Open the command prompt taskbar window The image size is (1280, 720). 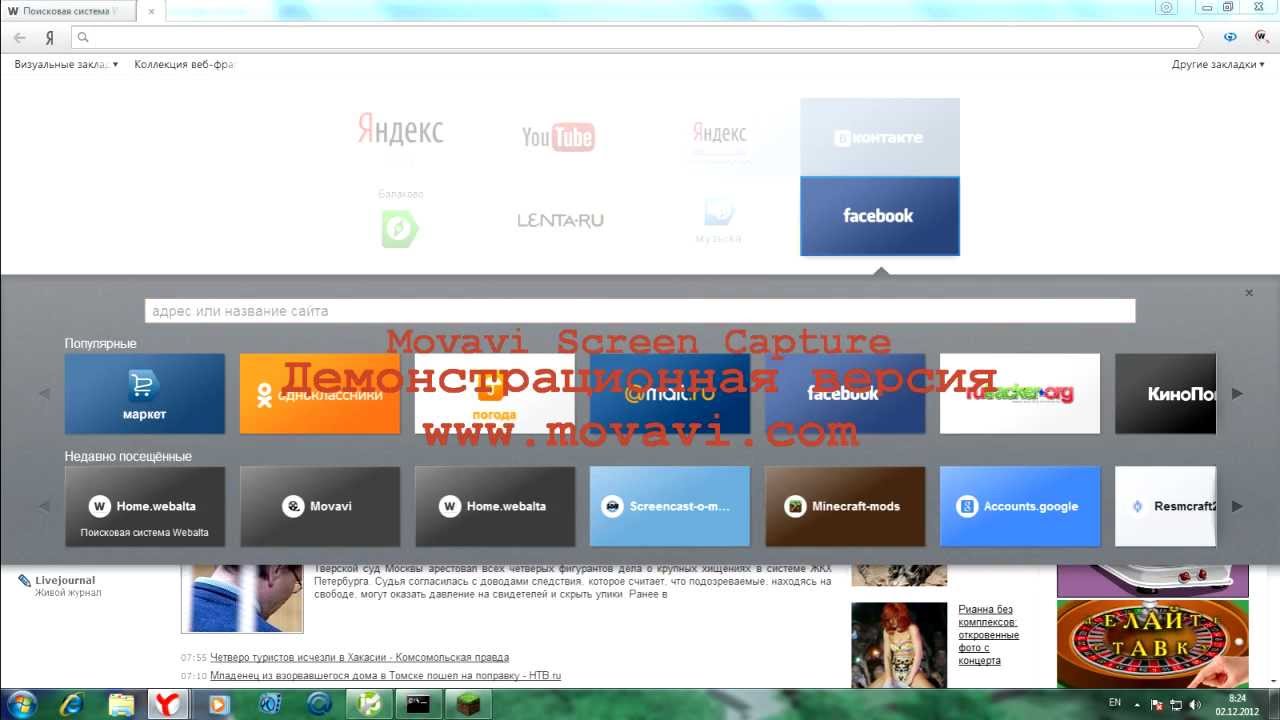(x=417, y=704)
